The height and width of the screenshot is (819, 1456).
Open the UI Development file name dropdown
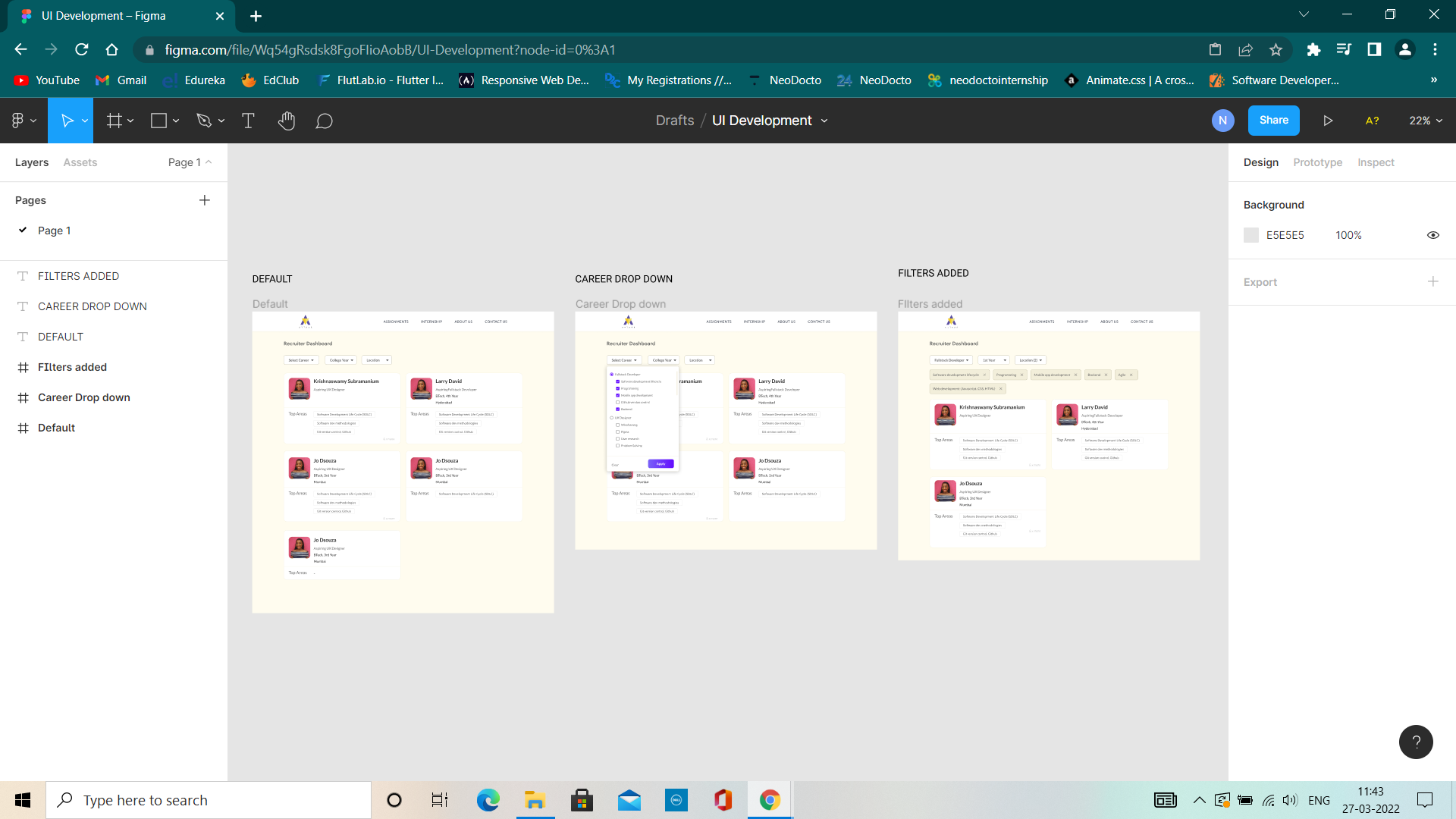[824, 121]
